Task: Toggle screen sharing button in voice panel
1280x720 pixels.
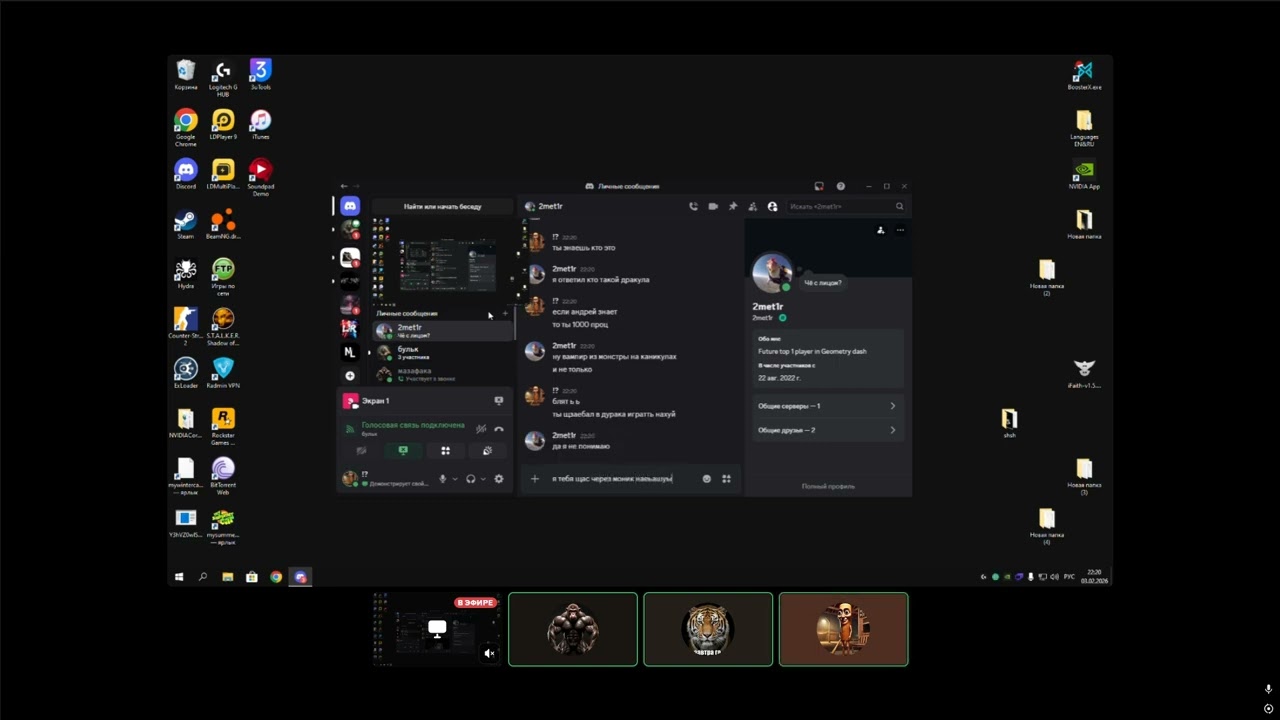Action: click(403, 451)
